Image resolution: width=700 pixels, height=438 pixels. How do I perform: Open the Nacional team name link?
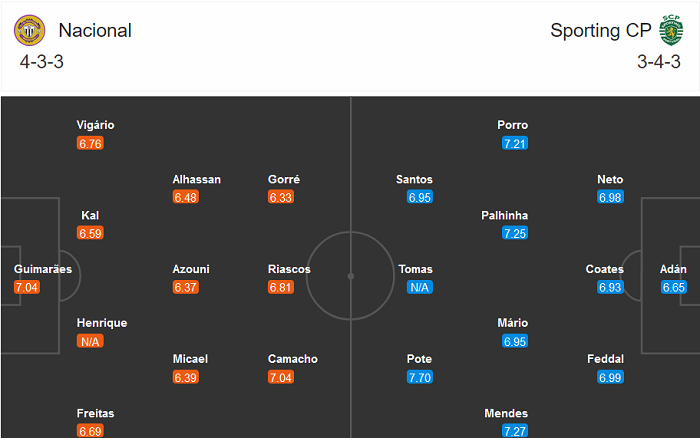95,30
